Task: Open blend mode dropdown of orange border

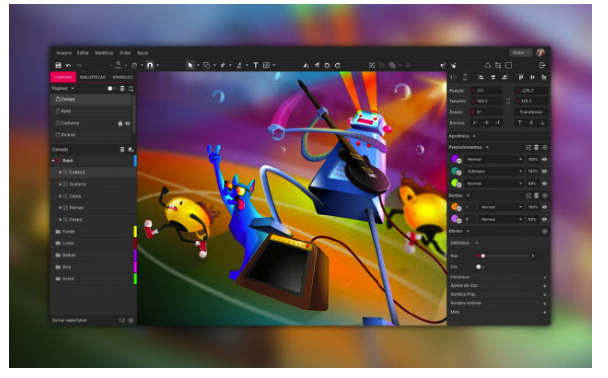Action: point(500,207)
